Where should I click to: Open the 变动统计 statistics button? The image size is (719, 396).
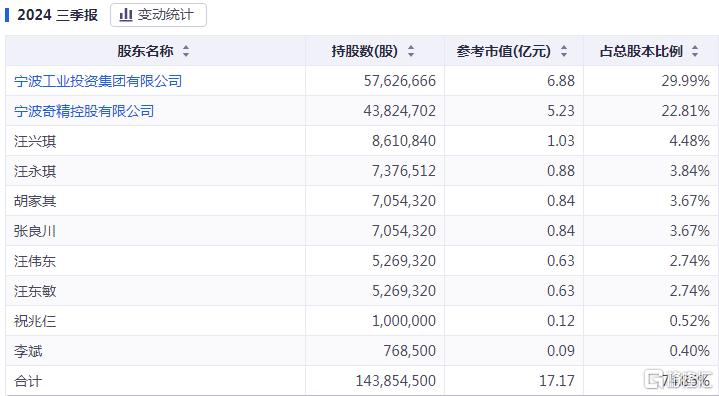[x=158, y=15]
